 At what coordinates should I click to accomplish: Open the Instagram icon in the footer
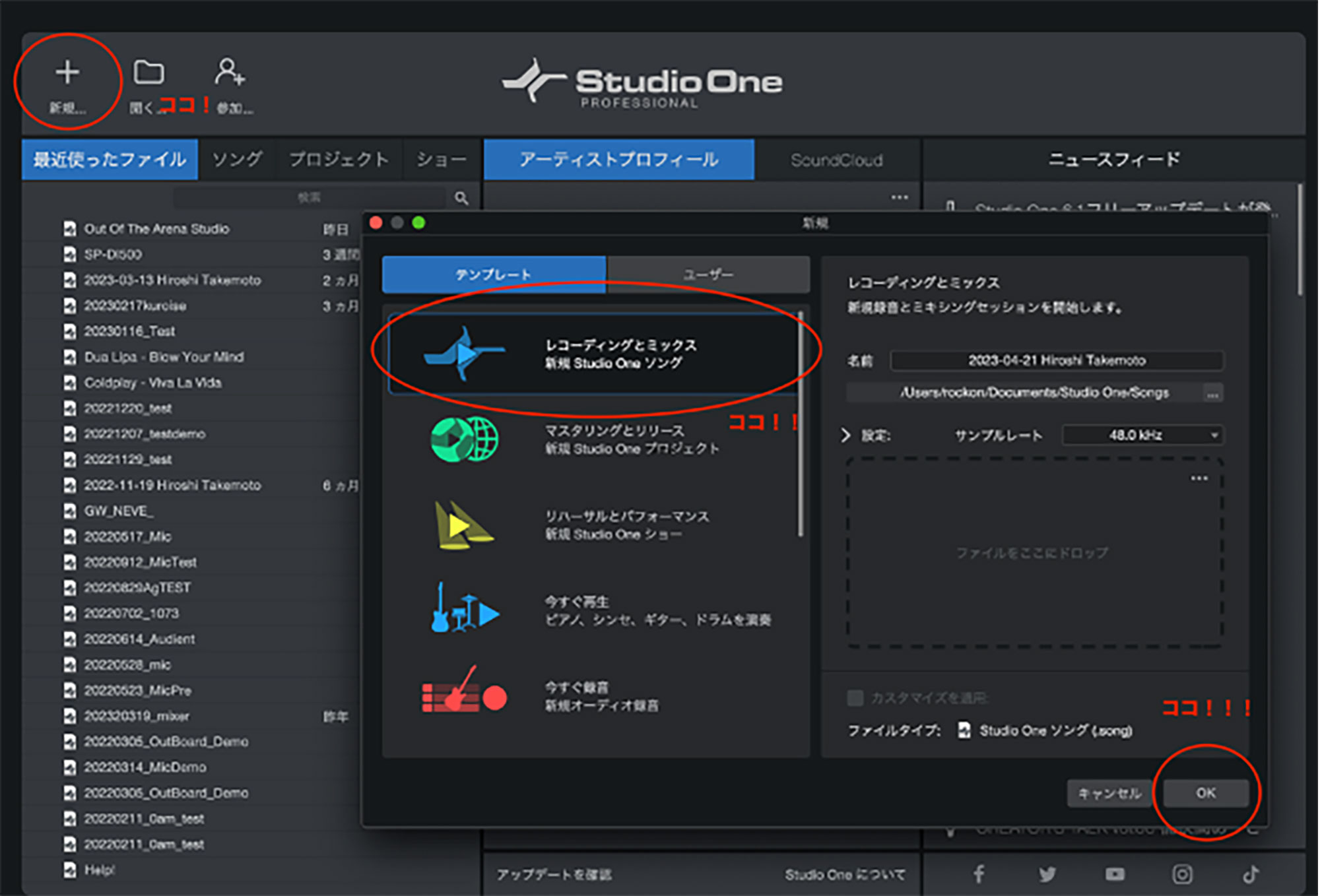pyautogui.click(x=1182, y=874)
